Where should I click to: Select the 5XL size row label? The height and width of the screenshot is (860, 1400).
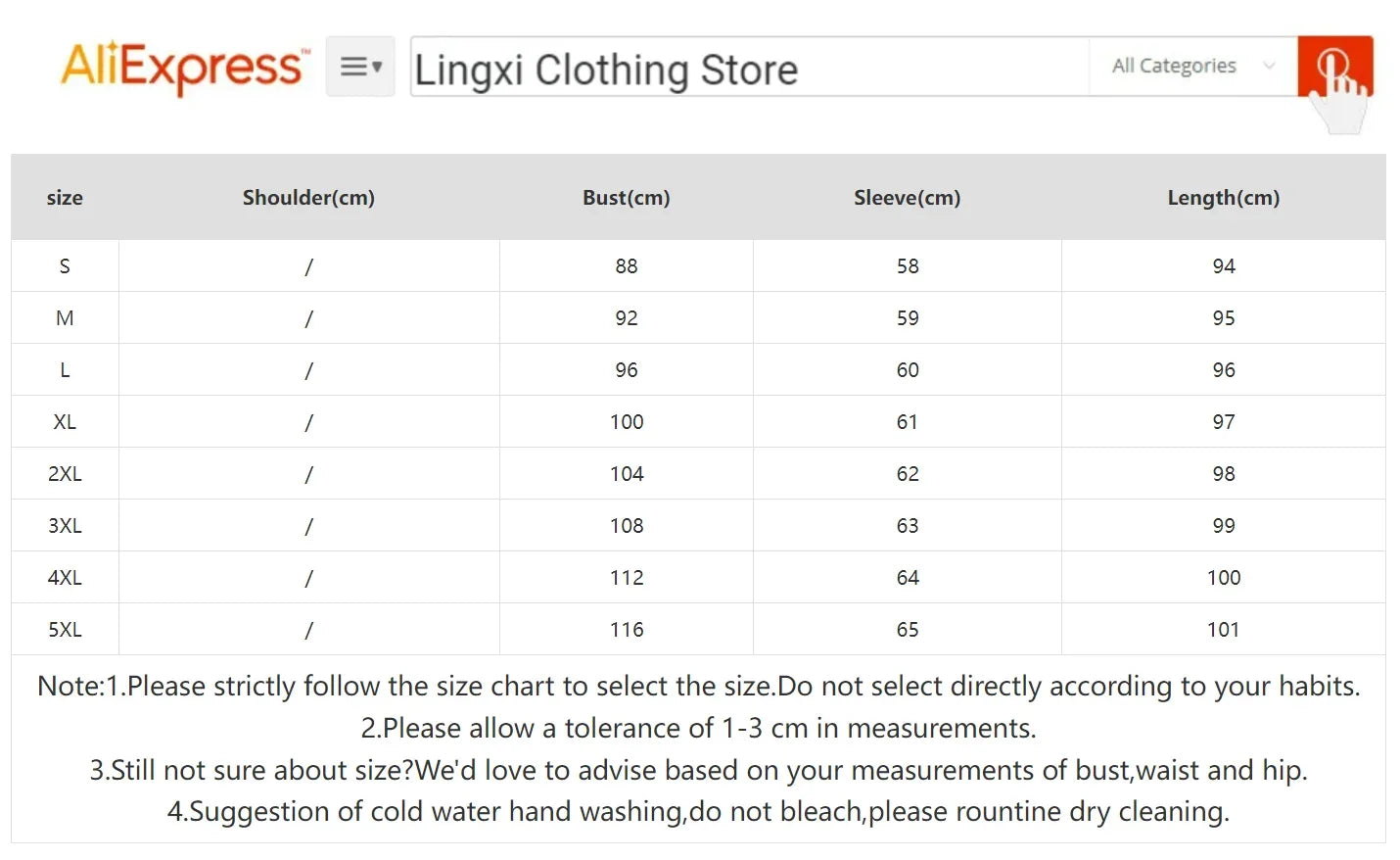pyautogui.click(x=65, y=630)
